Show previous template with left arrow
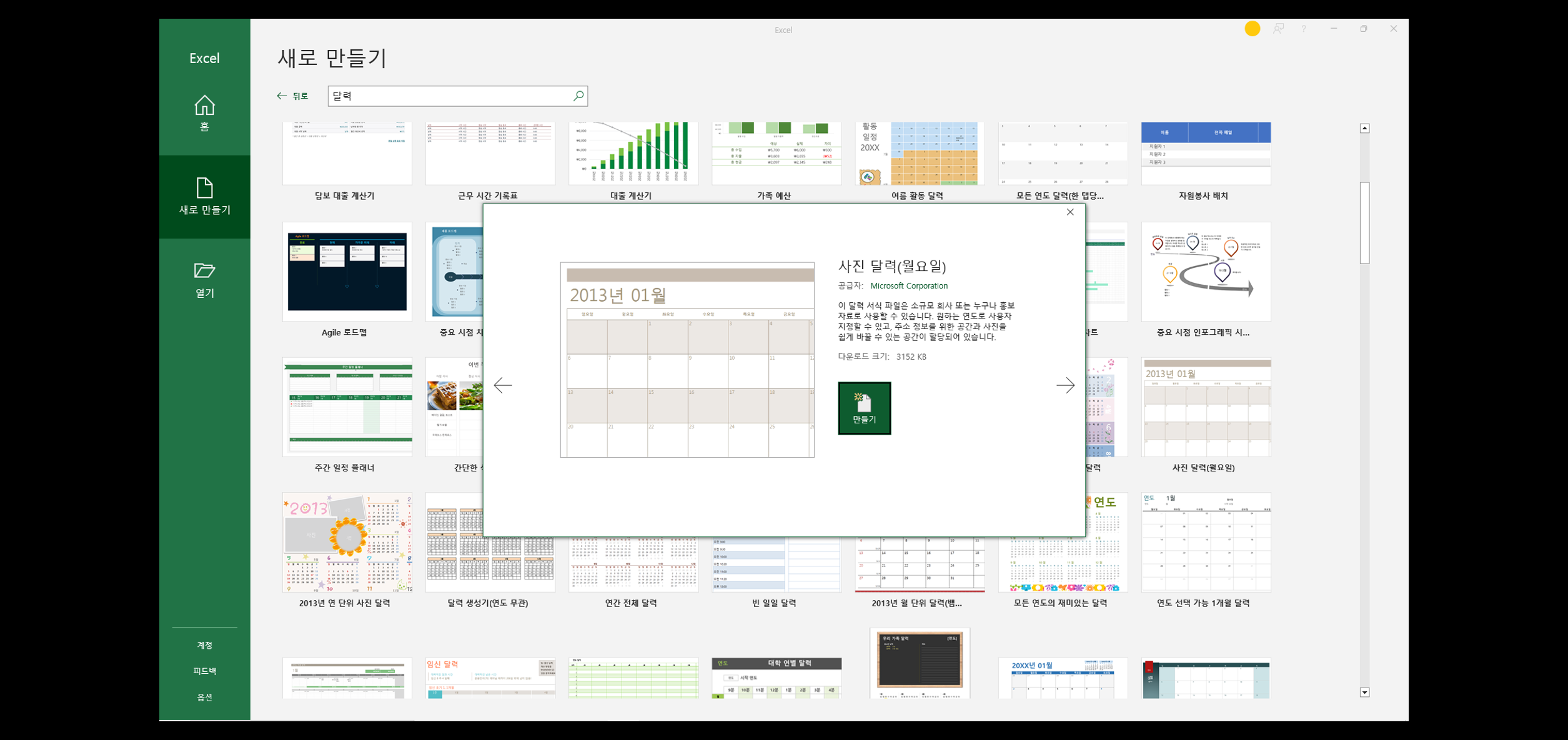Screen dimensions: 1568x740 pos(503,385)
